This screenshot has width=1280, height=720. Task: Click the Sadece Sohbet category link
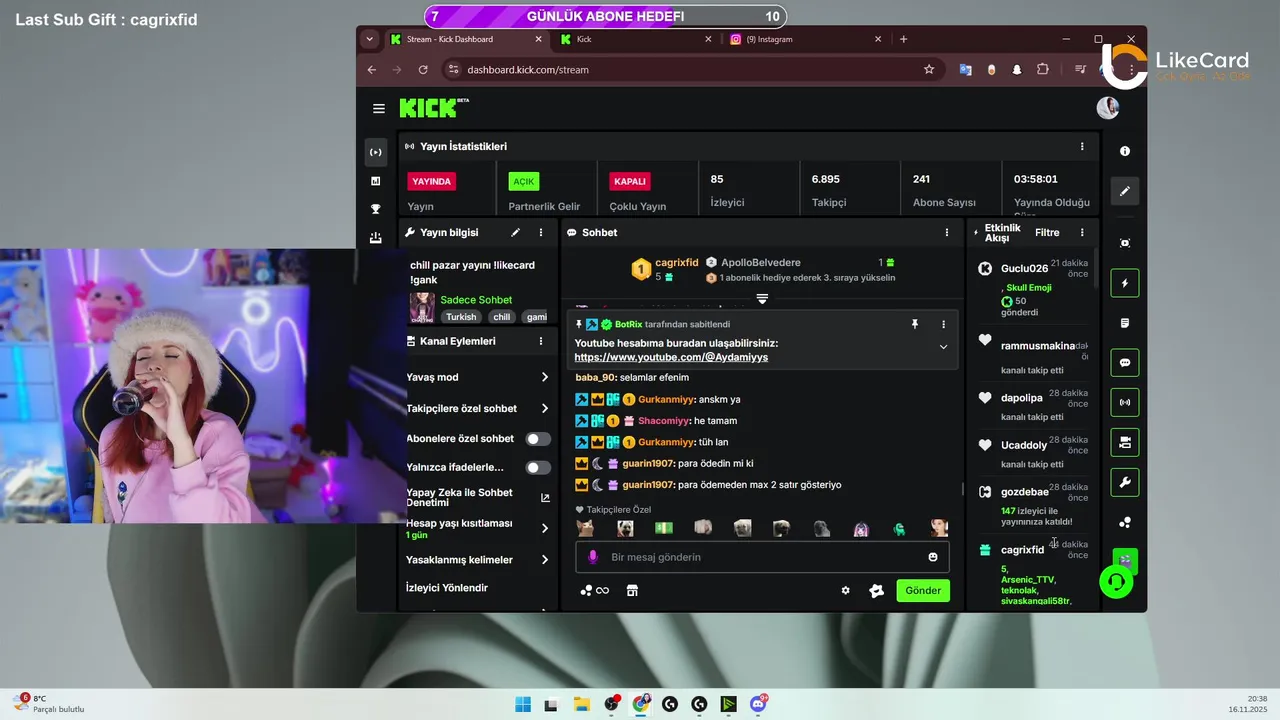pyautogui.click(x=476, y=300)
